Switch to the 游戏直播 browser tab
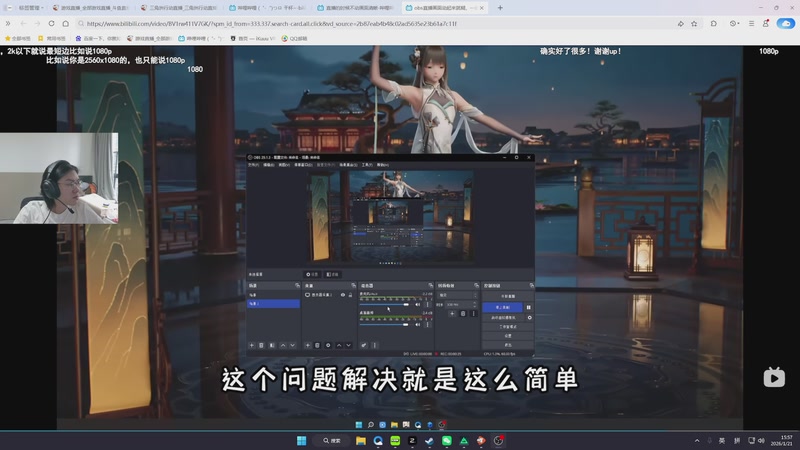 (x=91, y=8)
